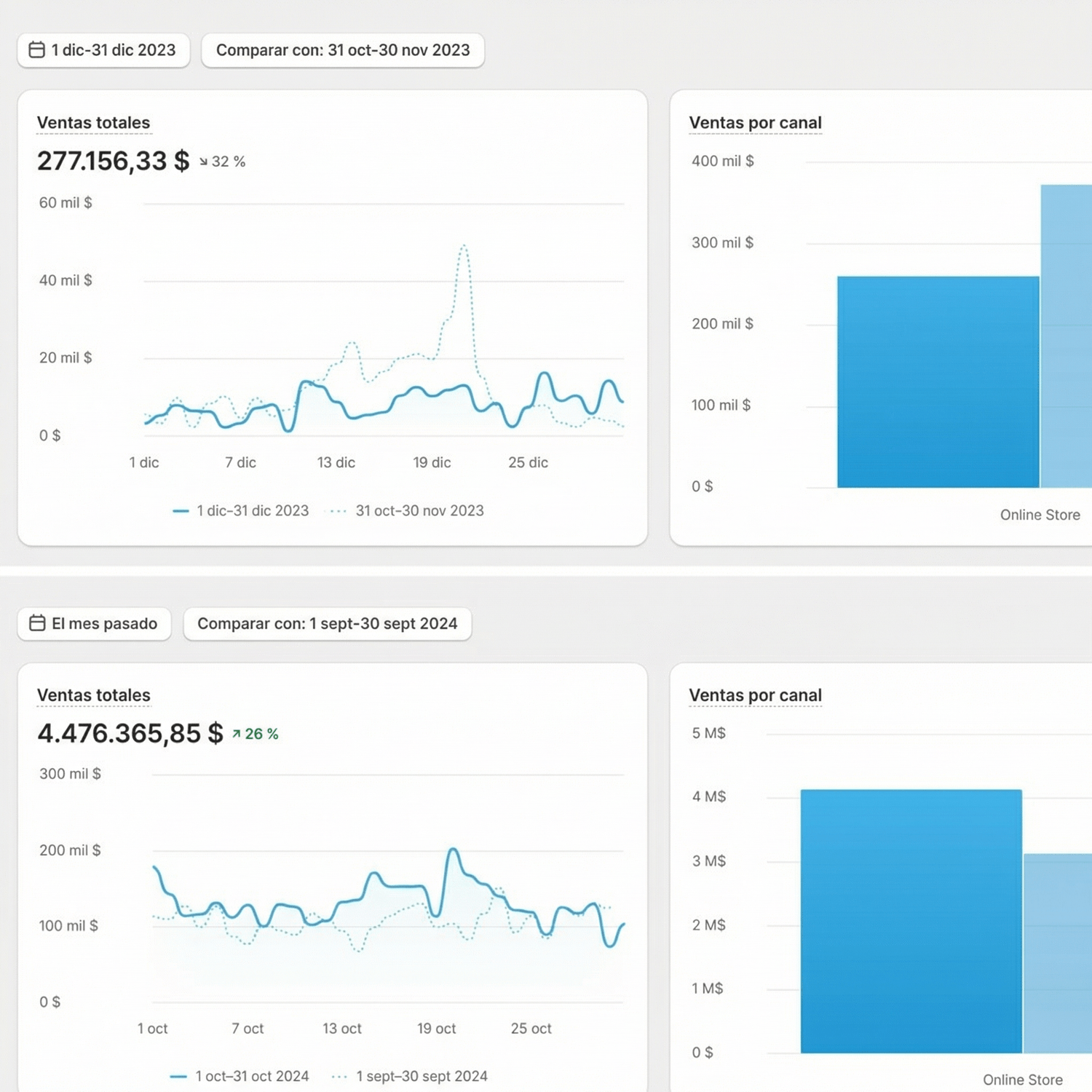Screen dimensions: 1092x1092
Task: Open the Comparar con: 31 oct-30 nov 2023 selector
Action: (x=343, y=50)
